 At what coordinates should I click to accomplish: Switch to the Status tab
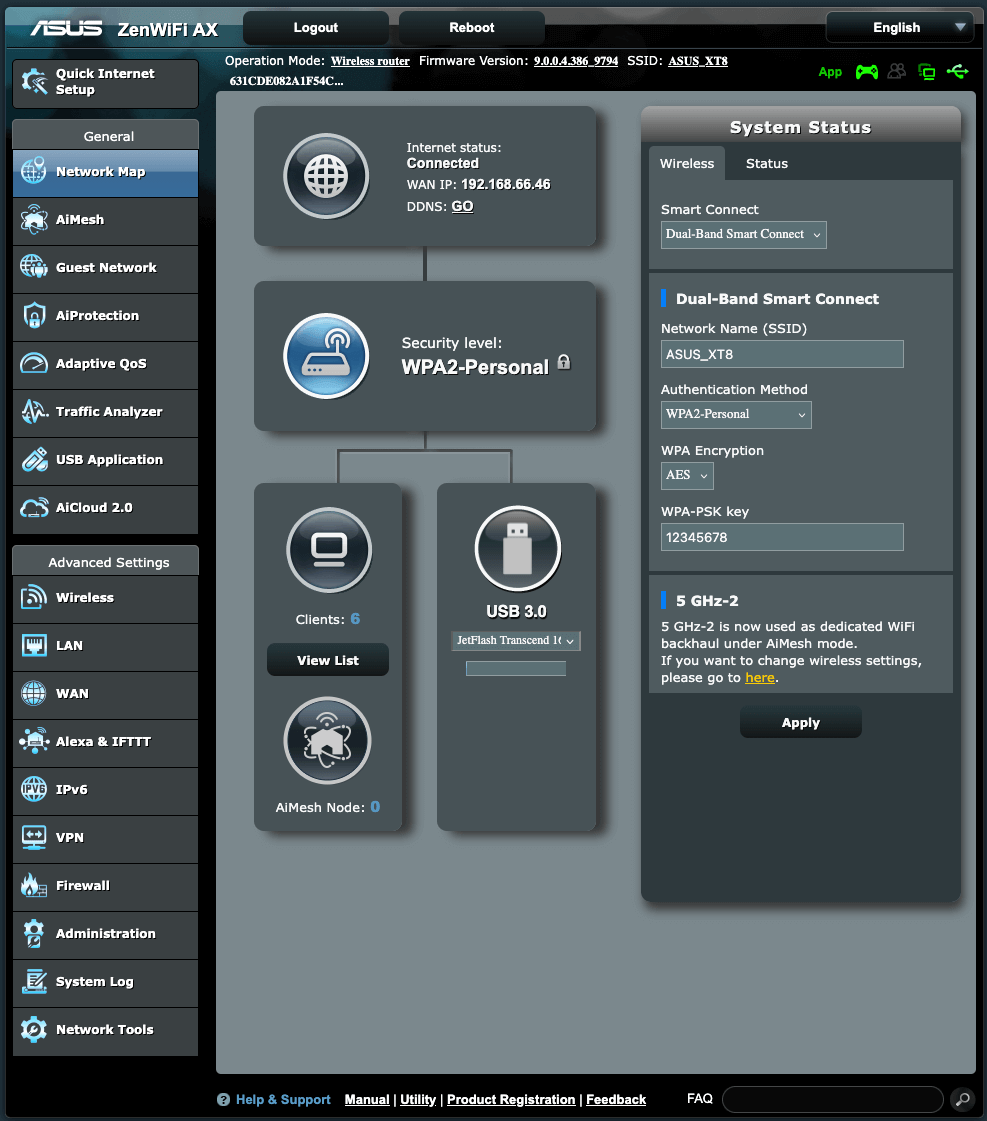767,164
